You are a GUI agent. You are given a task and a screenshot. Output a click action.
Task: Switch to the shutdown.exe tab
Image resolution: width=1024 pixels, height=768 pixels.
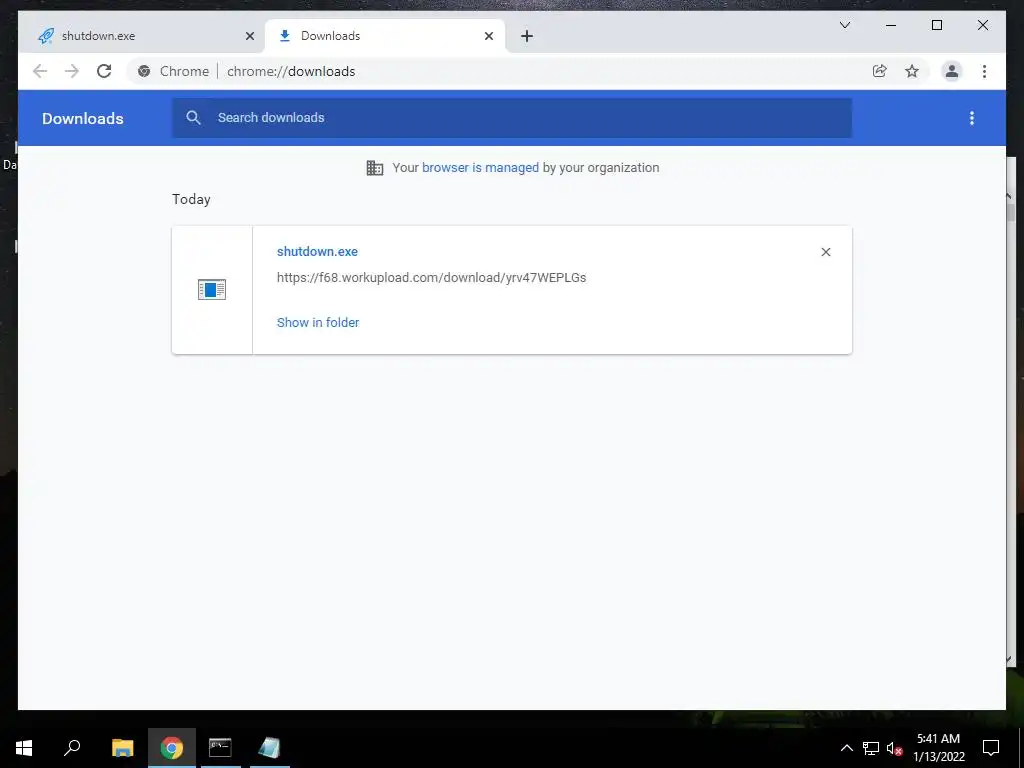[x=144, y=36]
